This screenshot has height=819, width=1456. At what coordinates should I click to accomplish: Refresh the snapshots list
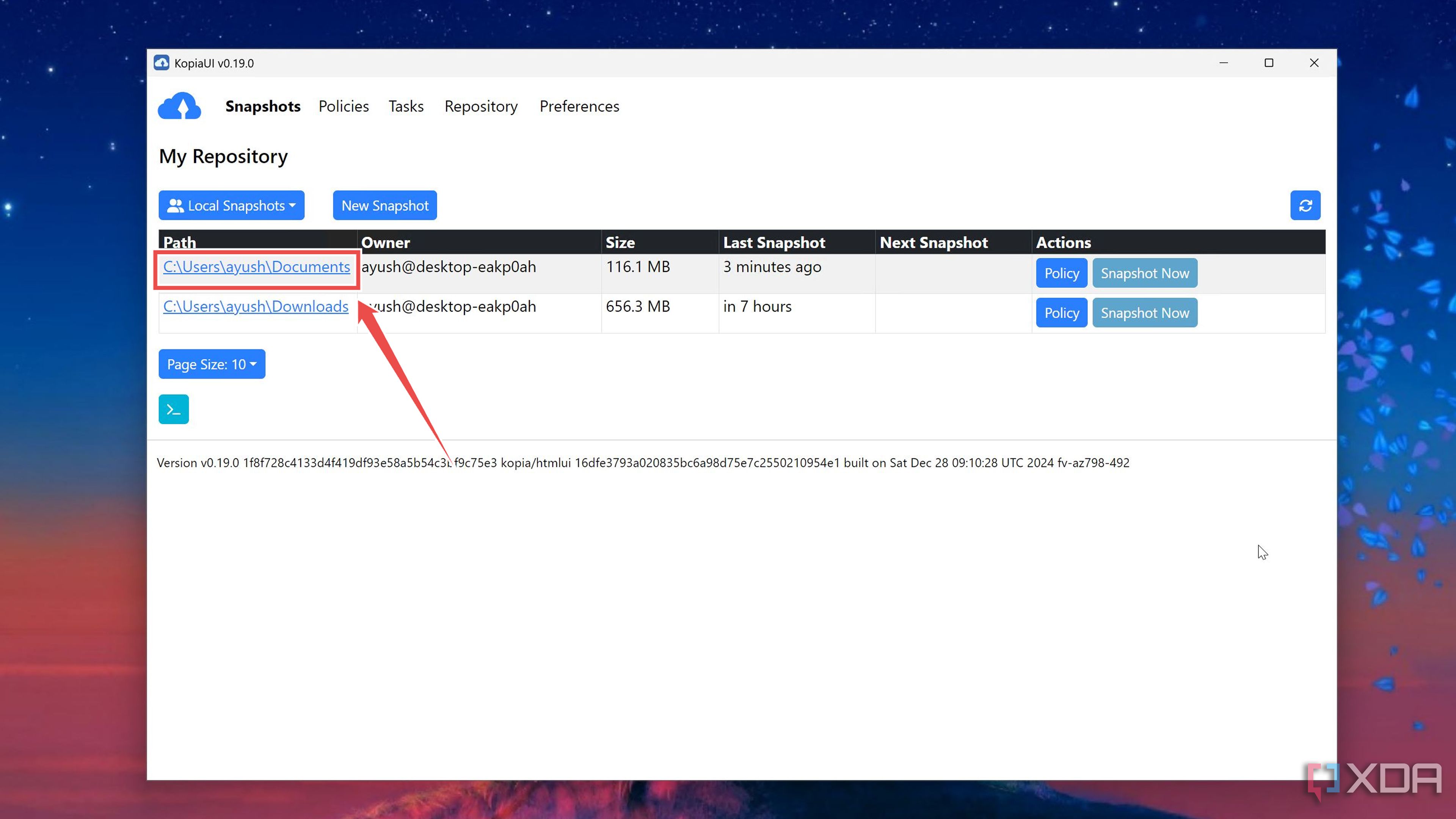pyautogui.click(x=1305, y=205)
